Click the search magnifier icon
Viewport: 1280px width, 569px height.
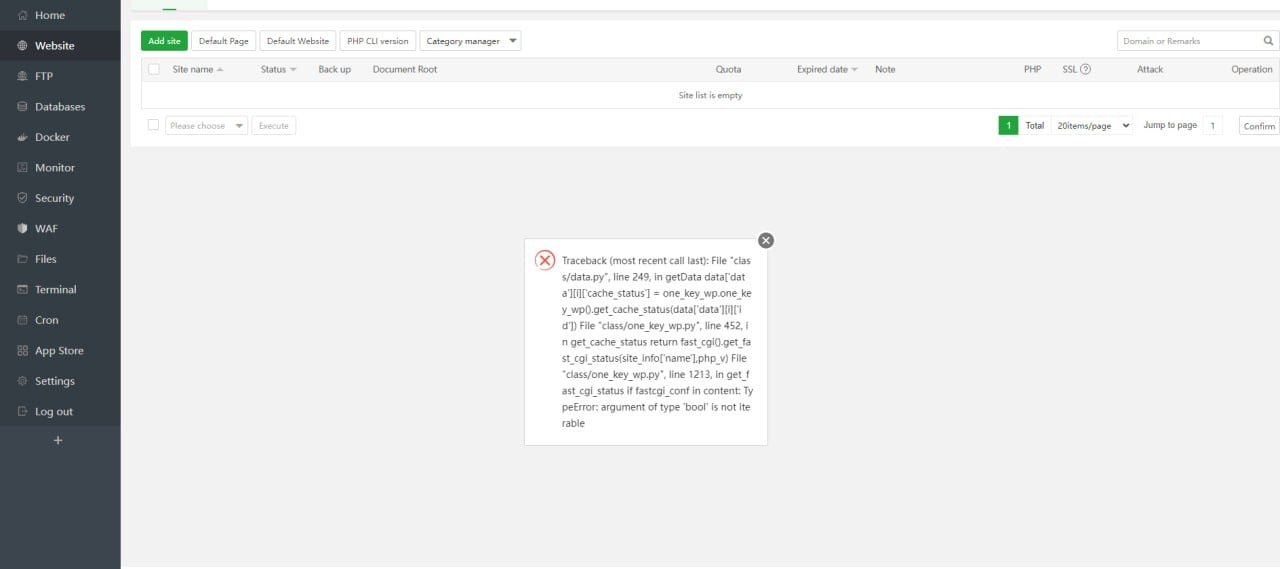[x=1269, y=41]
